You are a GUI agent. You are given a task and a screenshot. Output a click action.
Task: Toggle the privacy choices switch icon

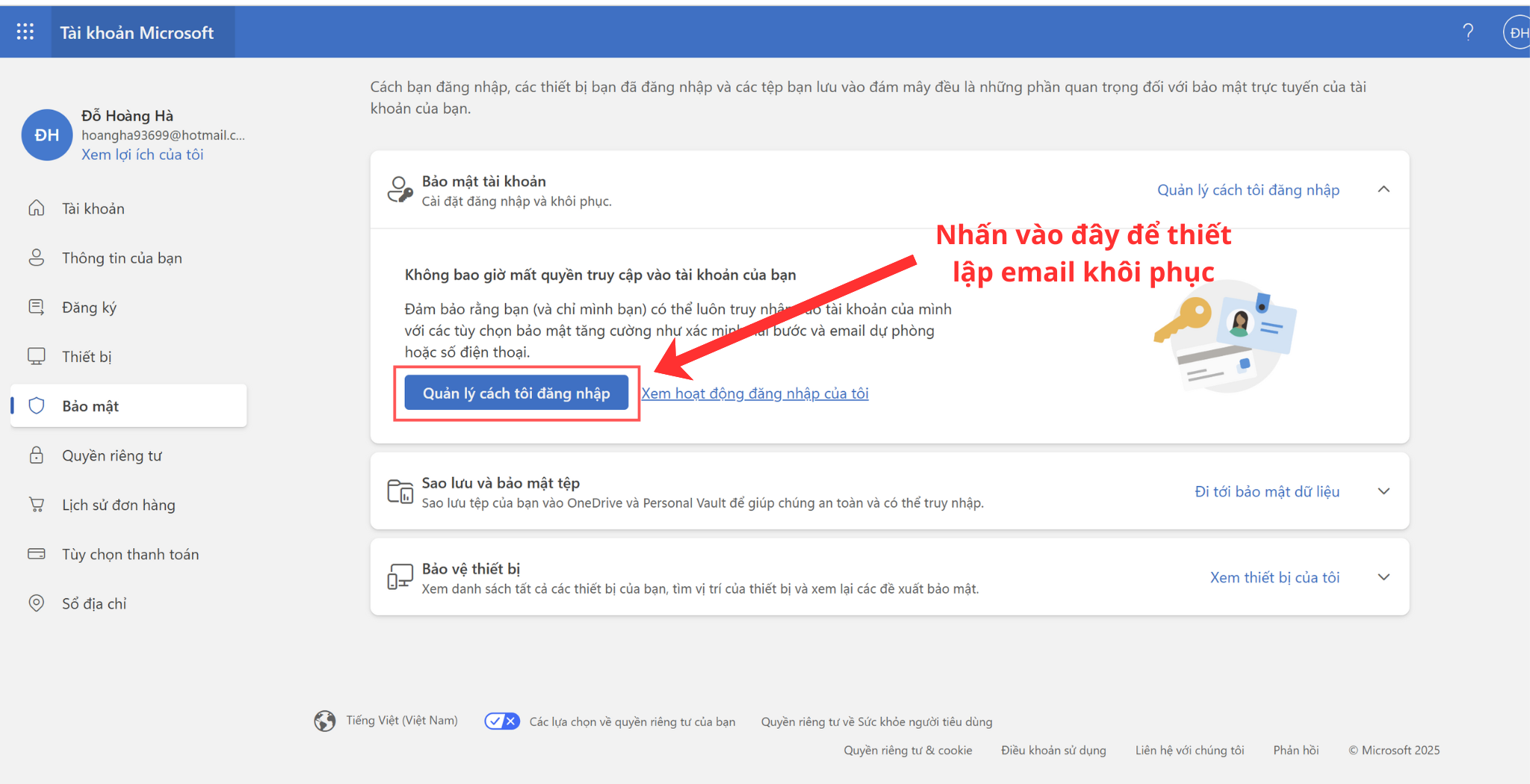coord(502,721)
